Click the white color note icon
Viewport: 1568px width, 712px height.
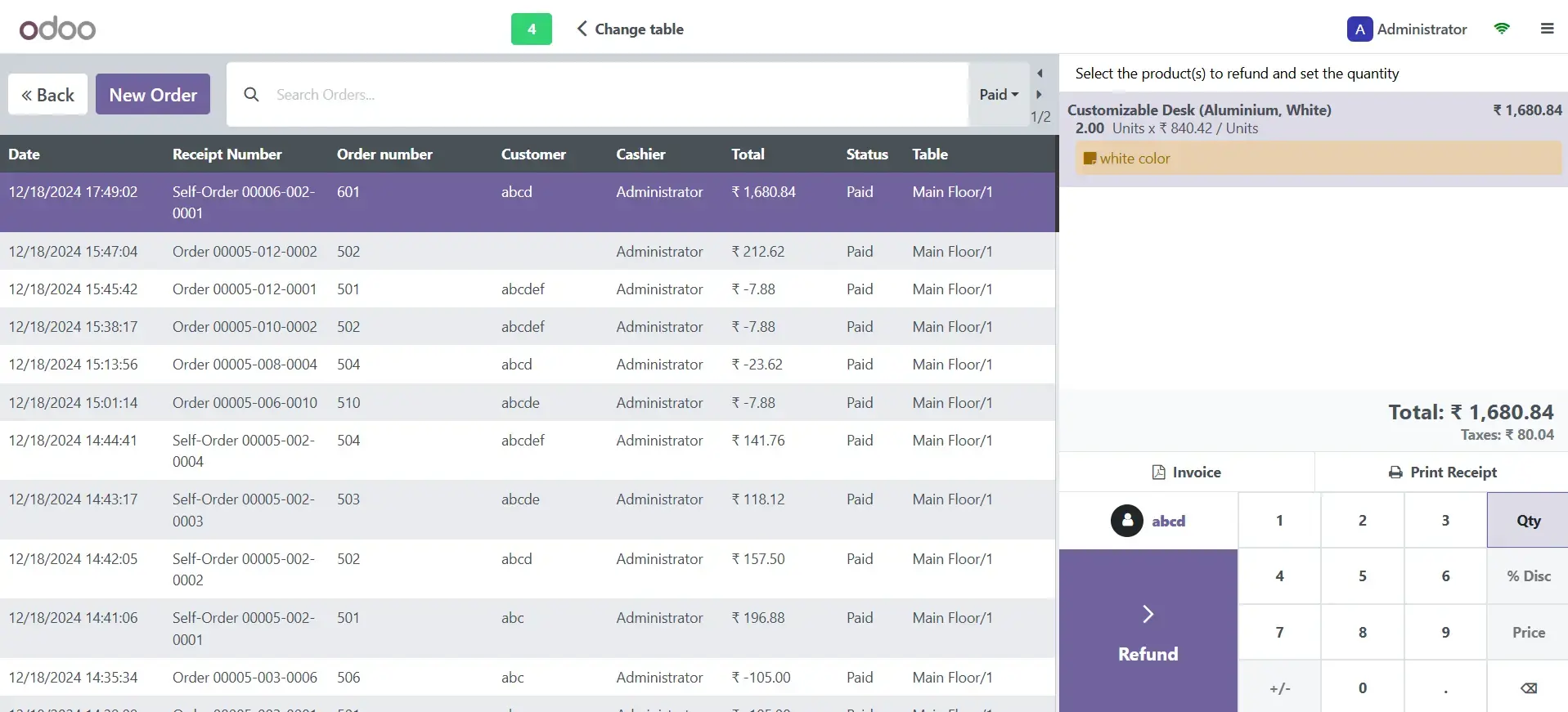click(1090, 159)
